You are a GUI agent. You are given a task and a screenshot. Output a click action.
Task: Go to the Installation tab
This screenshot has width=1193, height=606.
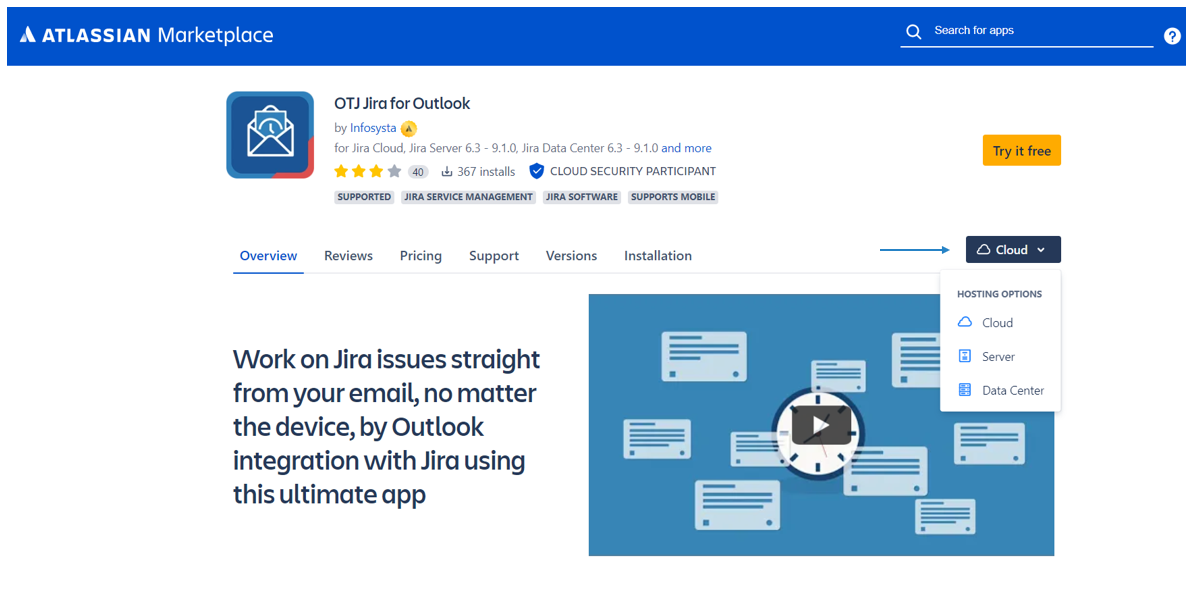(658, 256)
